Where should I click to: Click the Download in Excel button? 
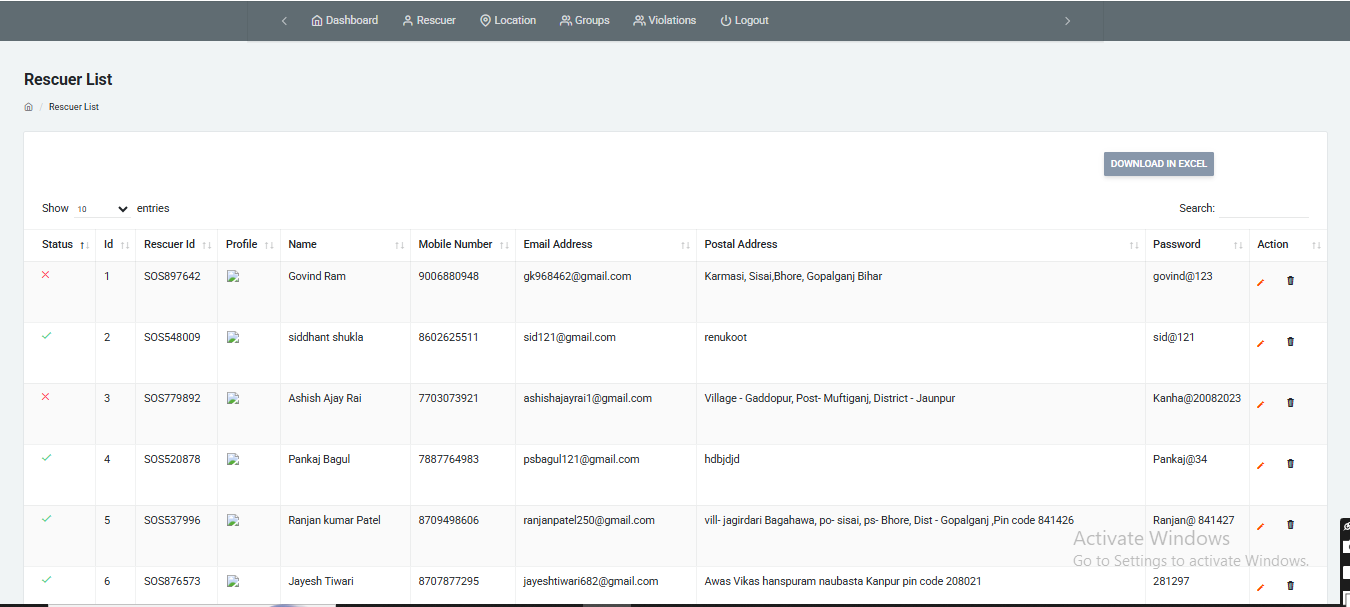point(1158,164)
